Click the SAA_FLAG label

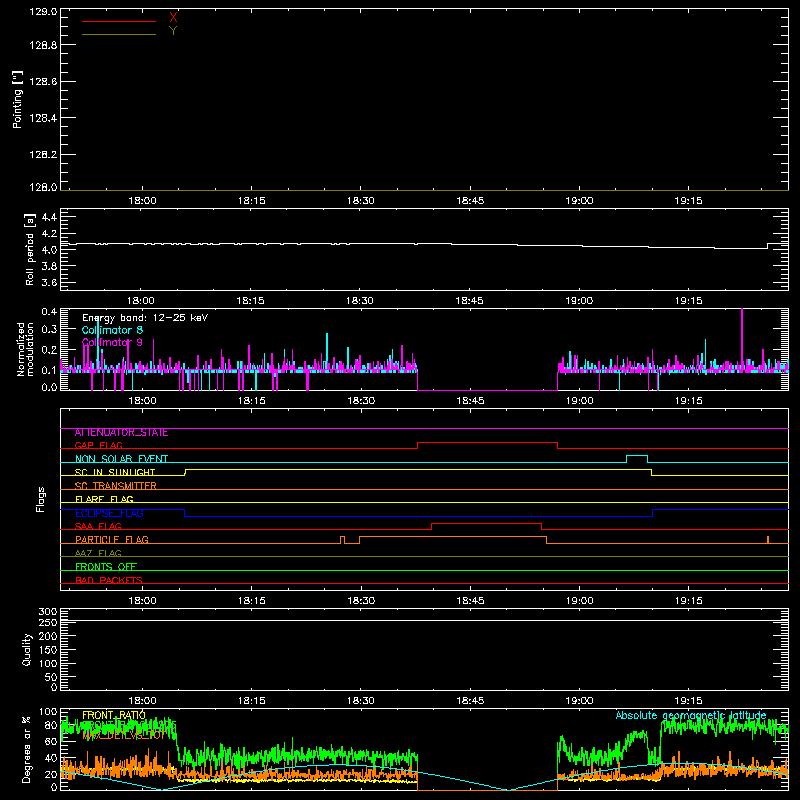coord(98,526)
